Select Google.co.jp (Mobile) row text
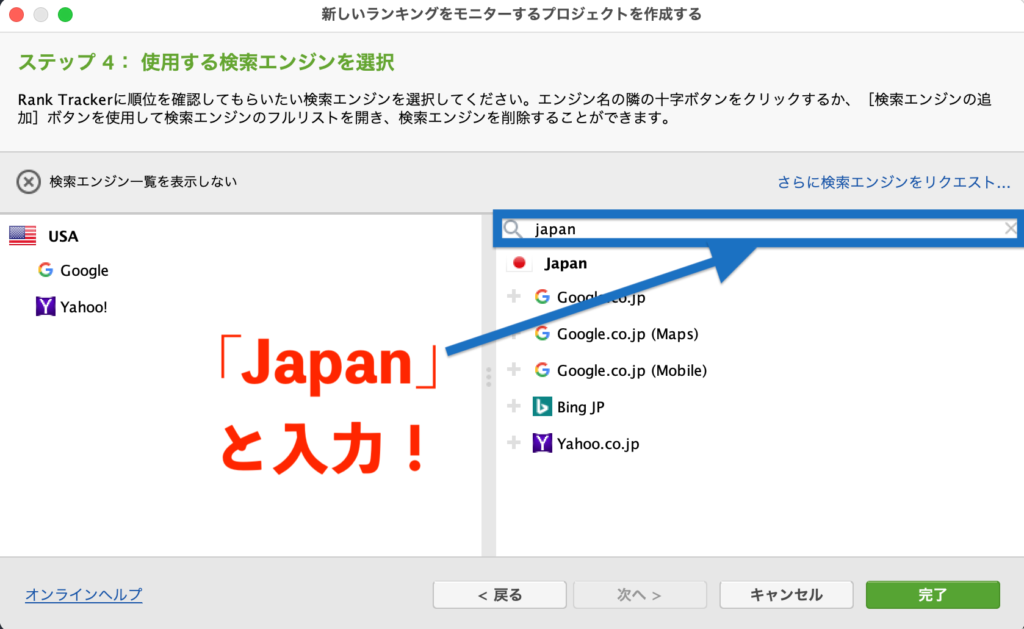Screen dimensions: 1024x629 click(632, 370)
